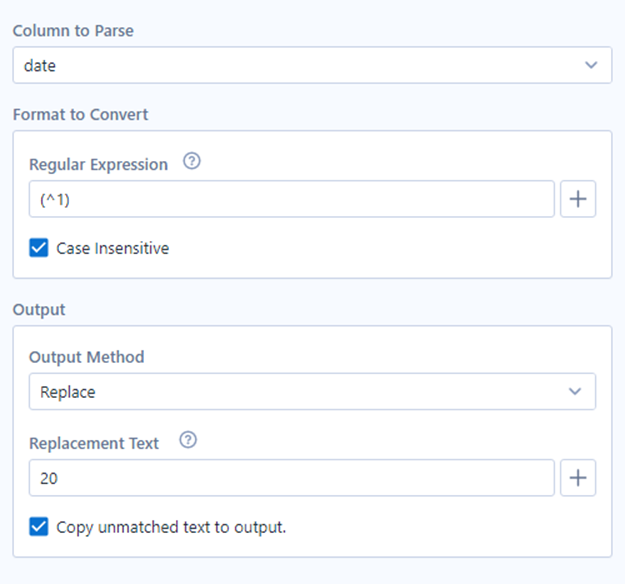Click the 'Format to Convert' section heading

point(80,114)
